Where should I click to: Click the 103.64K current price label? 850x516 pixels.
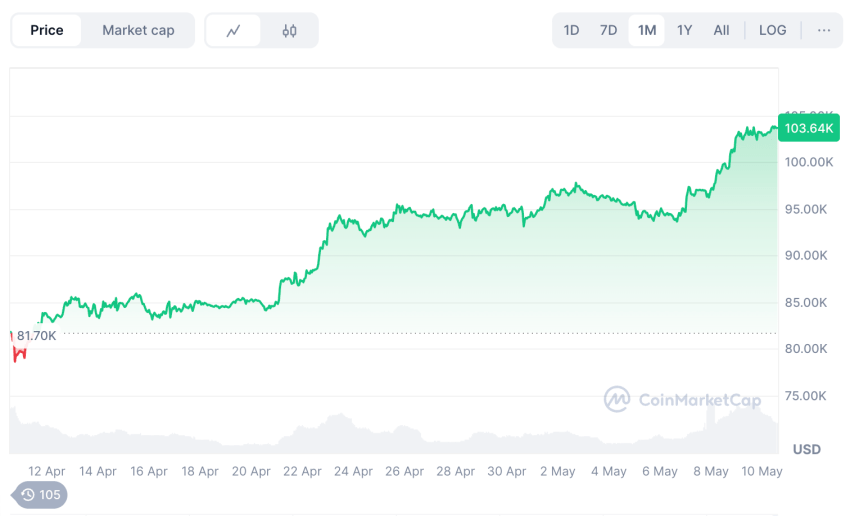[809, 128]
